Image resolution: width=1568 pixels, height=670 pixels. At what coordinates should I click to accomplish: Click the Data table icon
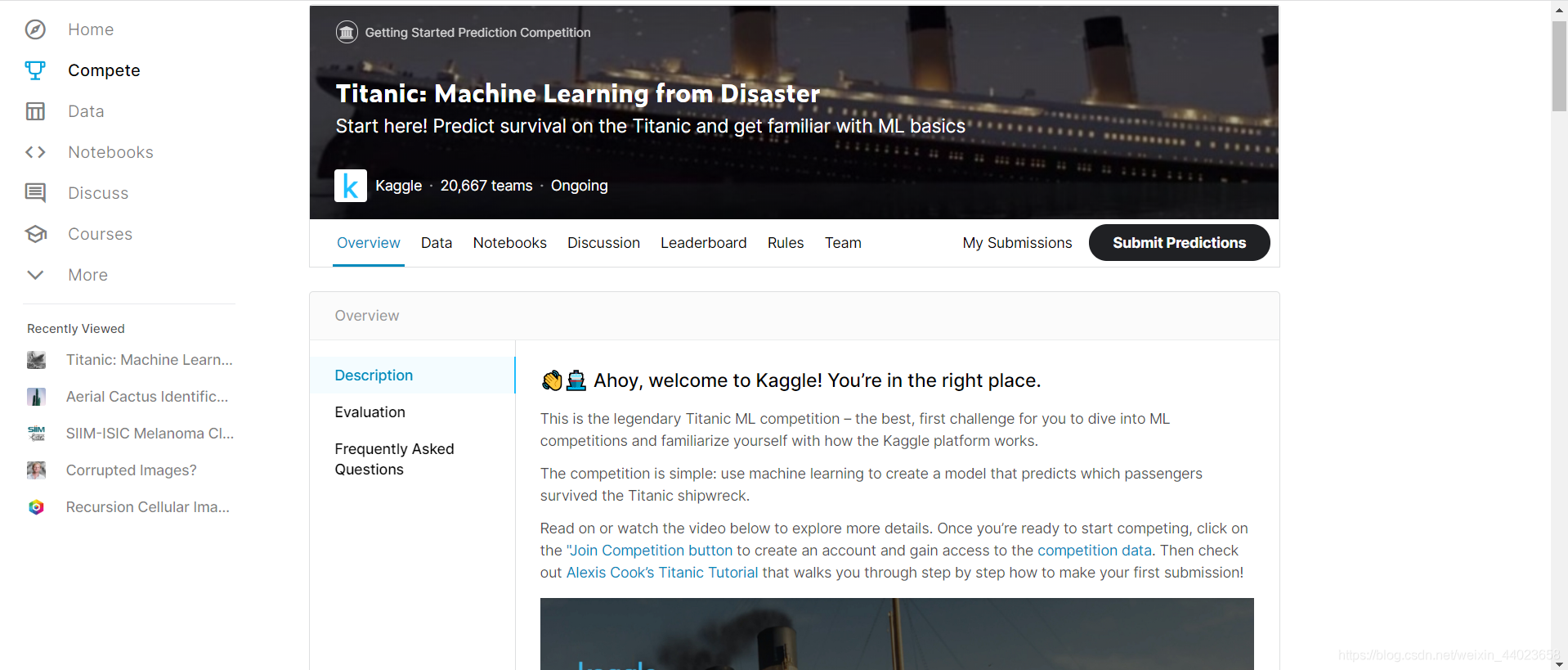(35, 111)
